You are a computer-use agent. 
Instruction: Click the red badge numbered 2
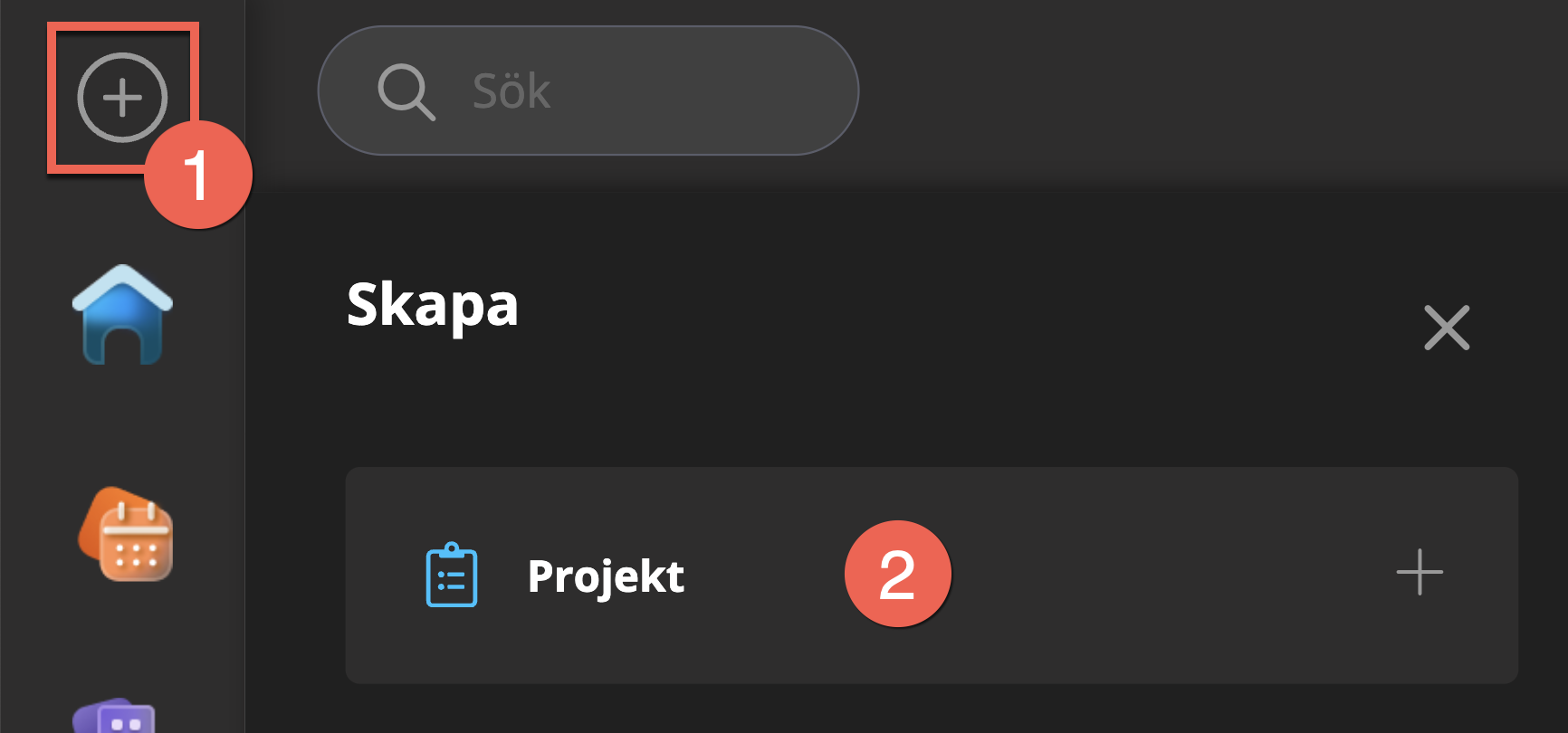coord(897,574)
